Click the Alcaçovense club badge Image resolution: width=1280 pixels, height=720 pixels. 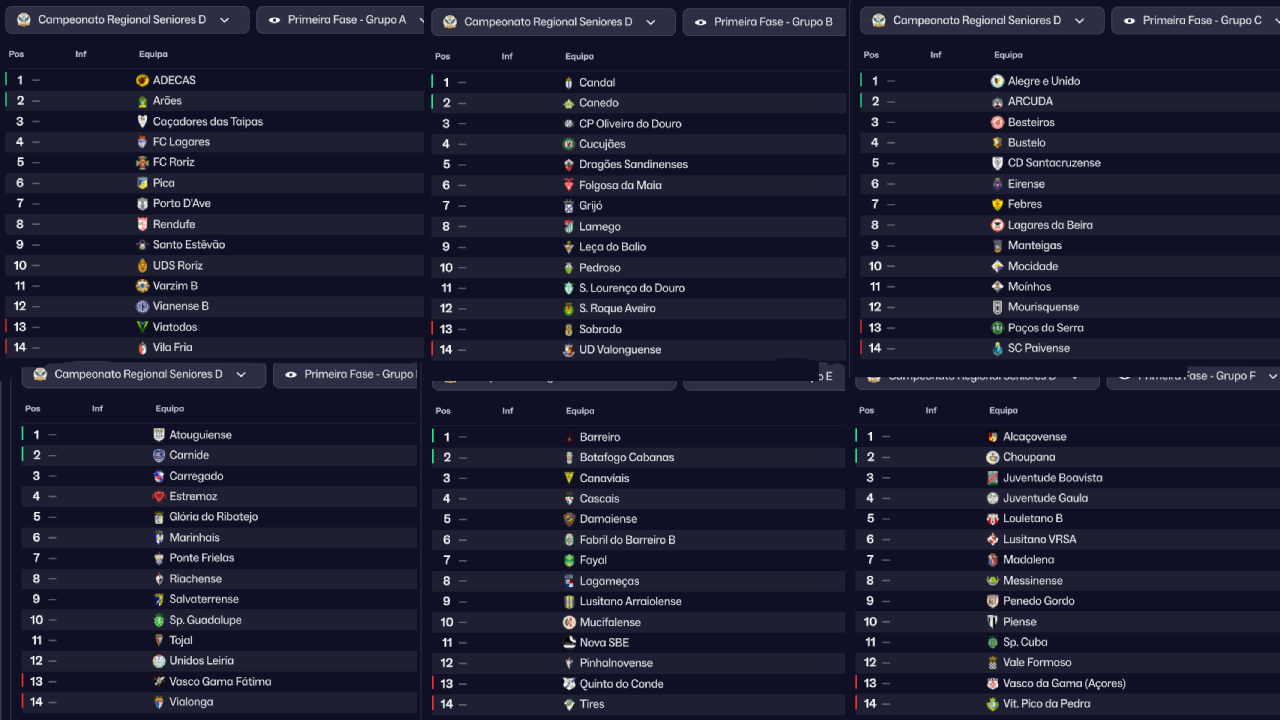tap(993, 437)
